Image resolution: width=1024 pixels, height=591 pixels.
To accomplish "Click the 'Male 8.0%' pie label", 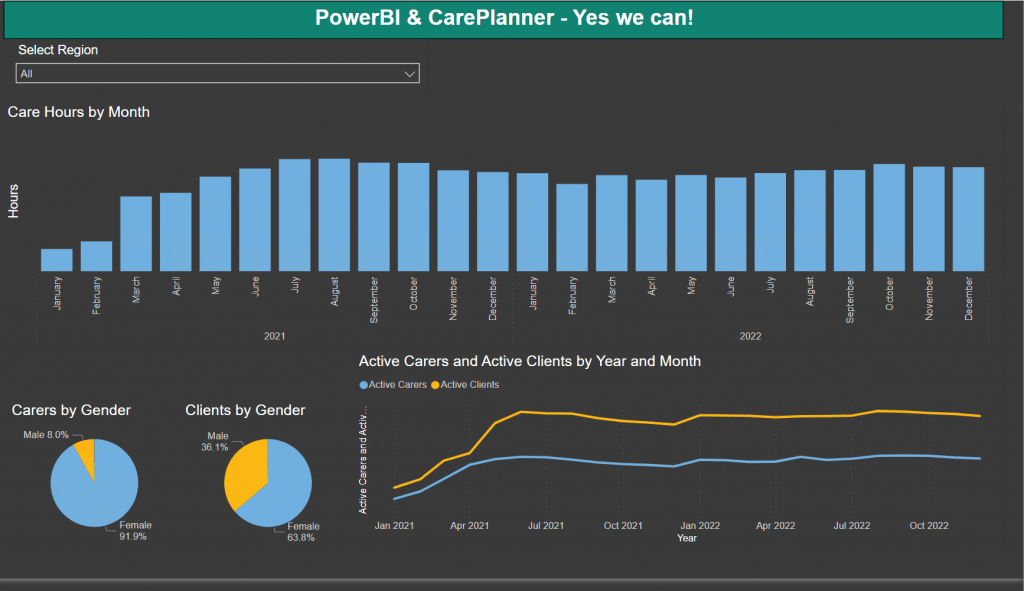I will [46, 435].
